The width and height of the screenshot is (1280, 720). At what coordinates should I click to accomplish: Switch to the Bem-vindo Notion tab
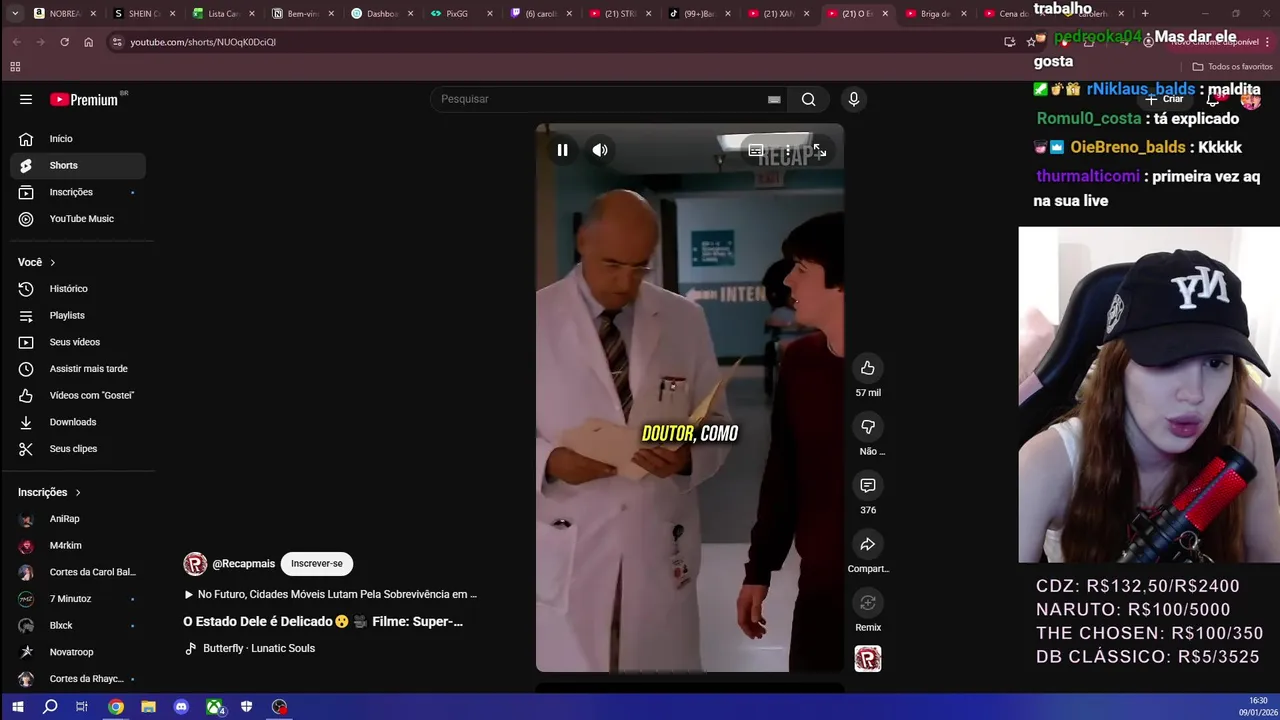302,14
